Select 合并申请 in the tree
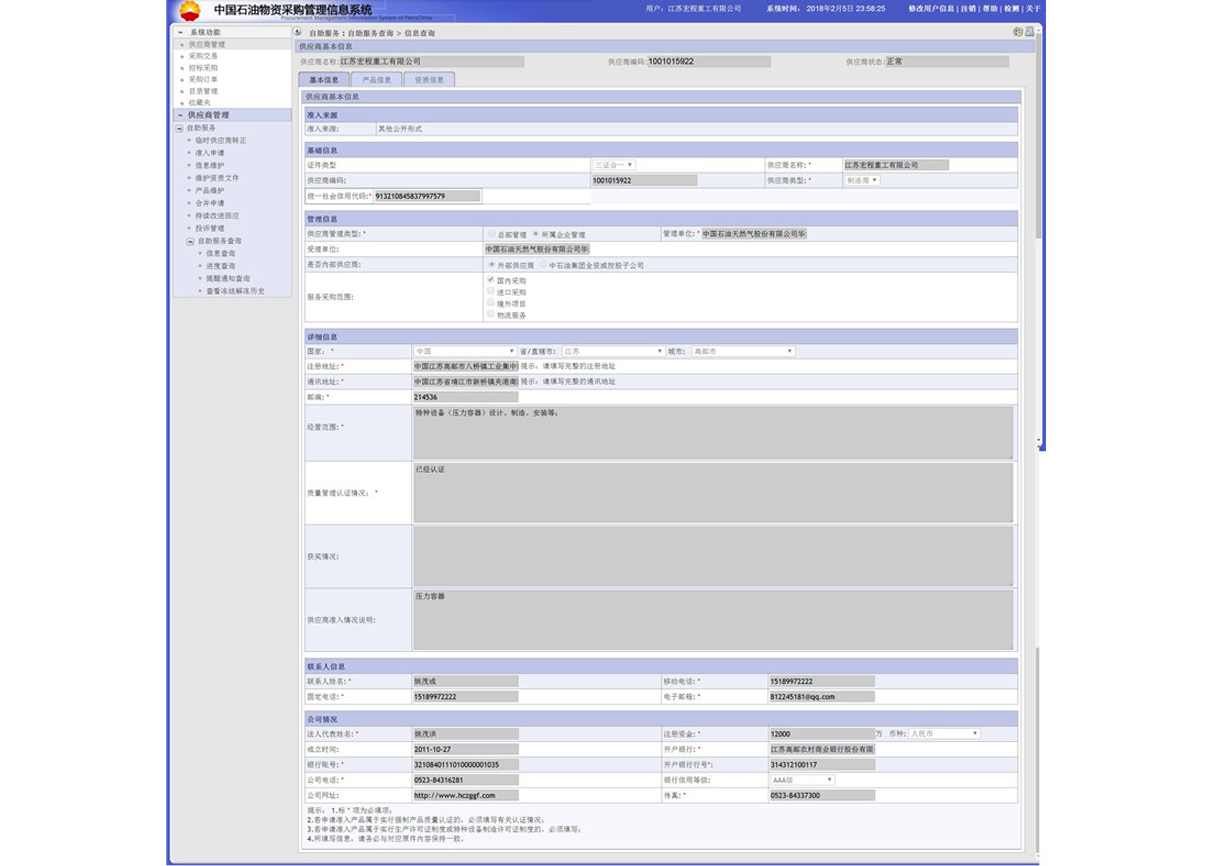Screen dimensions: 1213x866 pyautogui.click(x=210, y=203)
